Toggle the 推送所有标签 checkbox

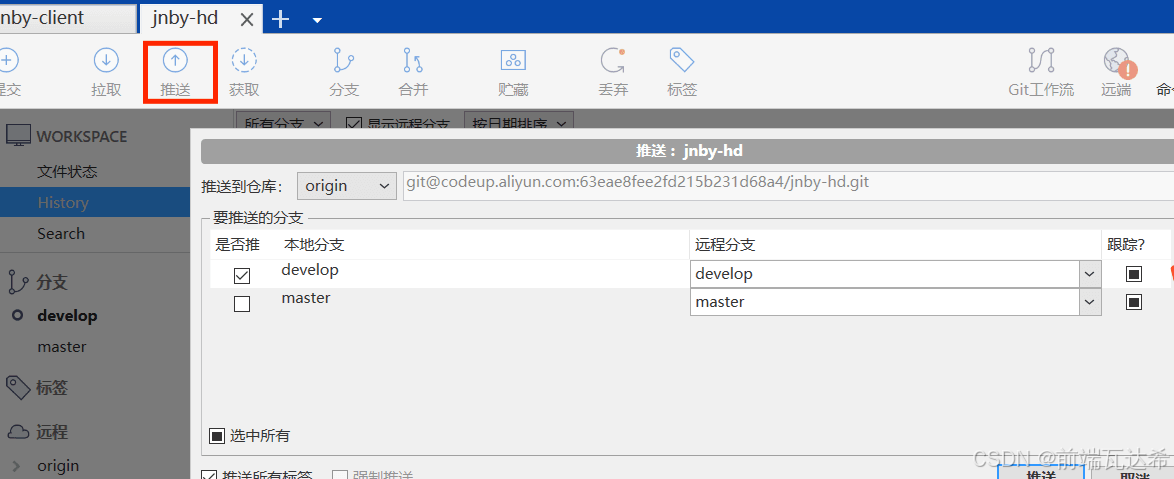(210, 475)
